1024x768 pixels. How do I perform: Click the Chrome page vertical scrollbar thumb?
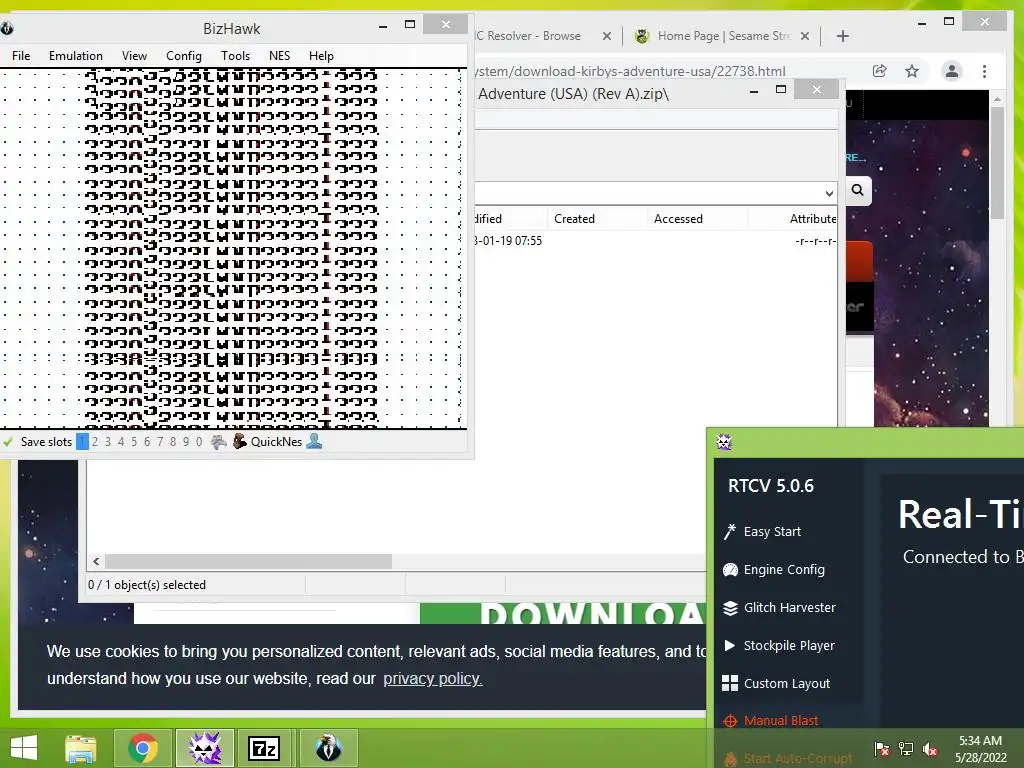click(997, 162)
